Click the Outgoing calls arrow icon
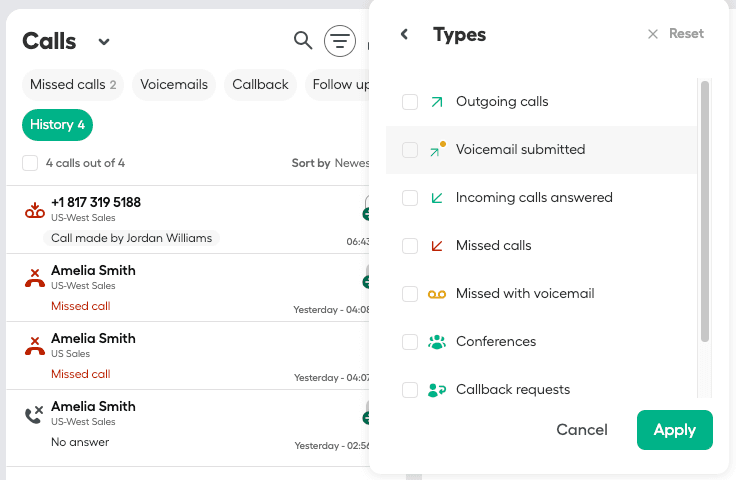 (x=436, y=102)
